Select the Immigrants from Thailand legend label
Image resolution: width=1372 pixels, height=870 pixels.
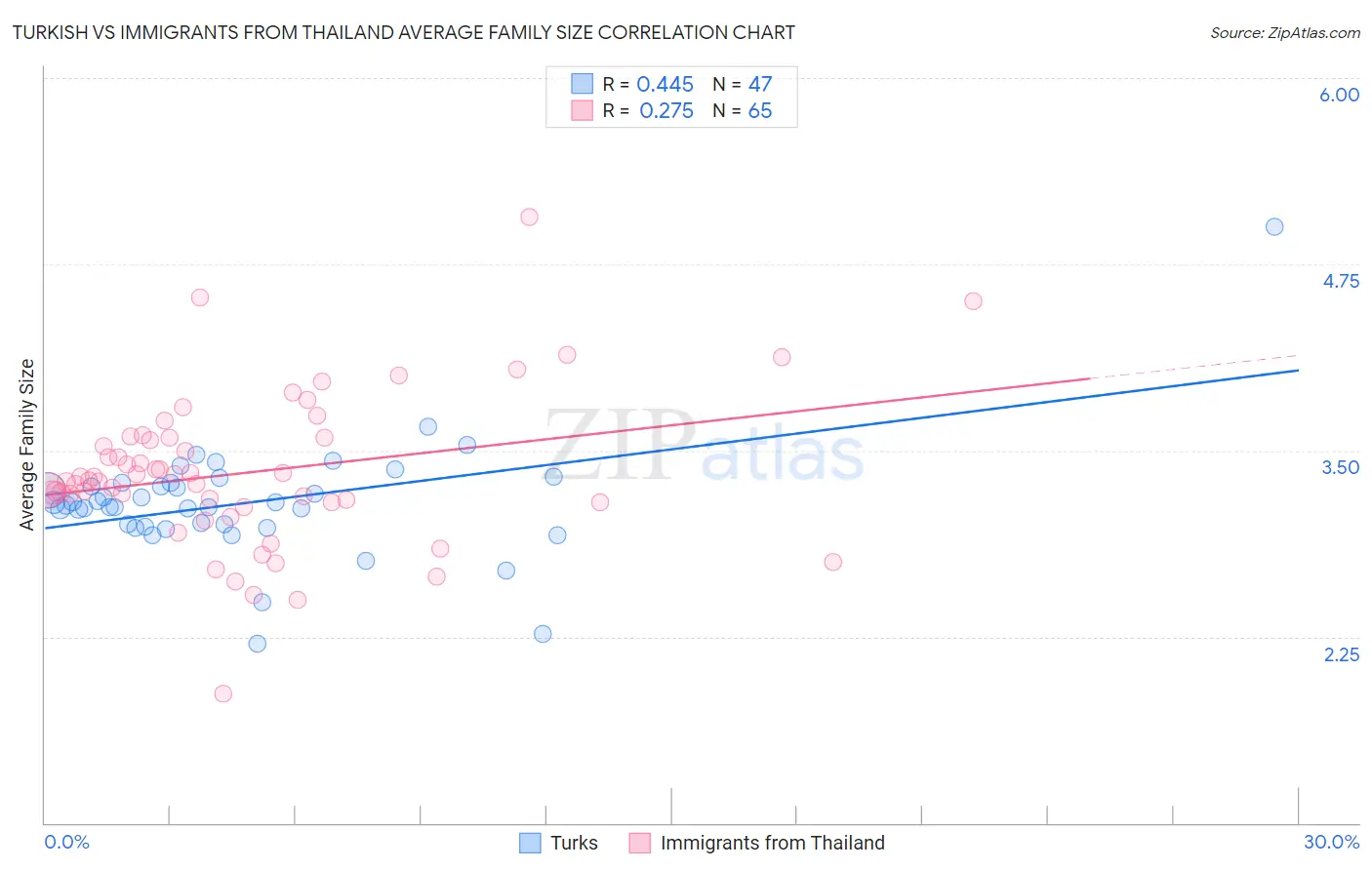[773, 843]
